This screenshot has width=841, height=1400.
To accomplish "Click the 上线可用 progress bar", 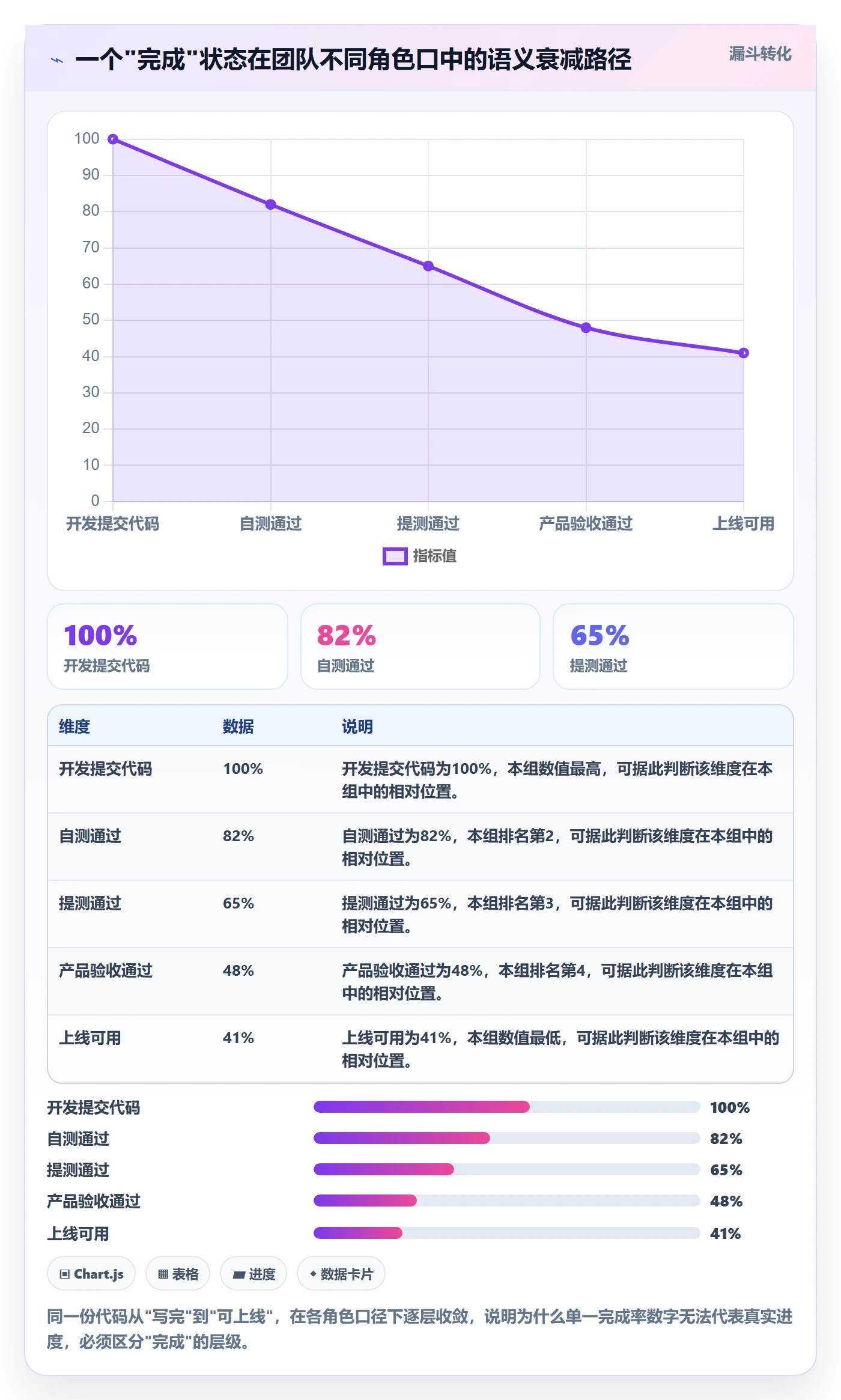I will 506,1233.
